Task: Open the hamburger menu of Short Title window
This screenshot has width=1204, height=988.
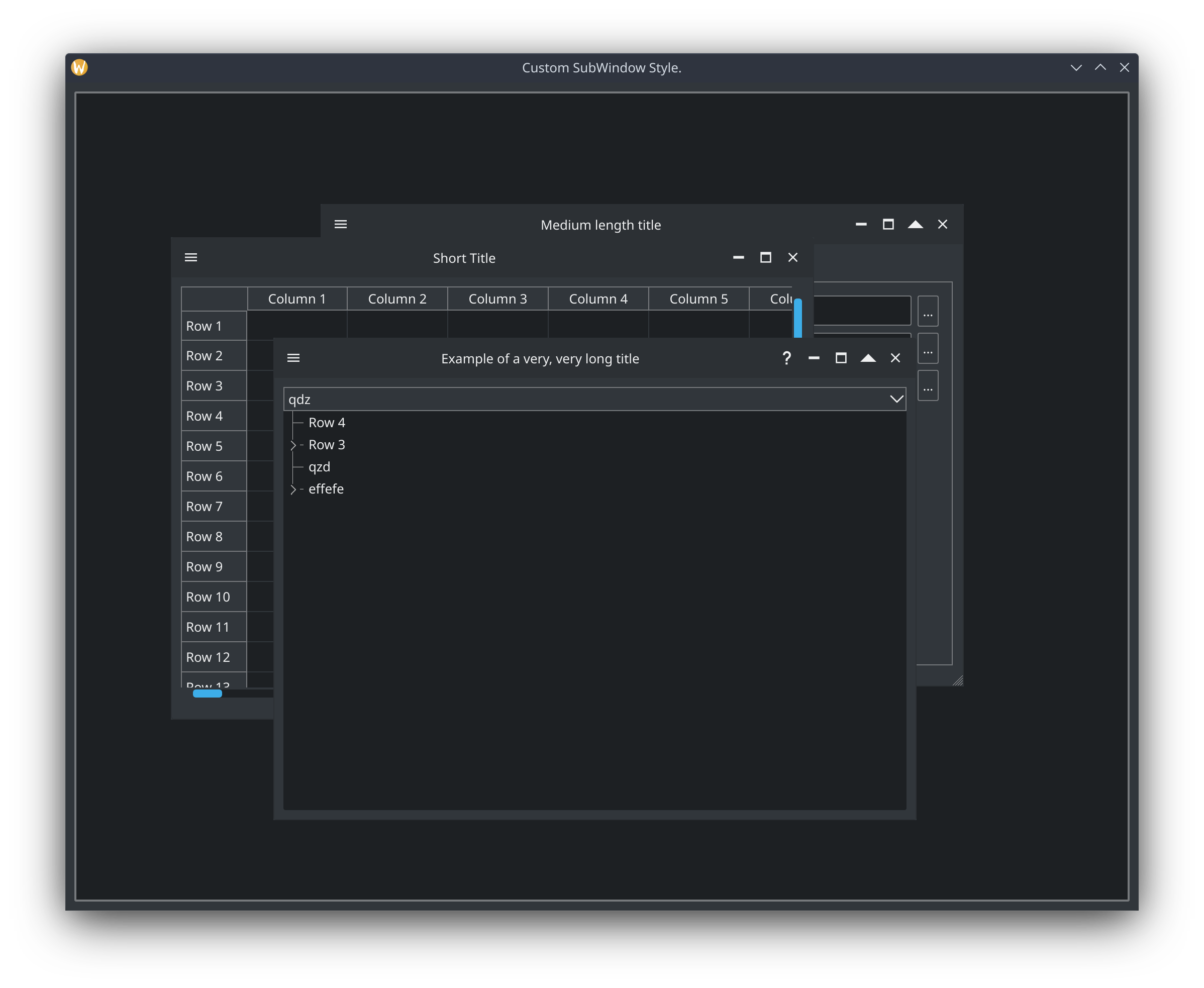Action: pos(191,258)
